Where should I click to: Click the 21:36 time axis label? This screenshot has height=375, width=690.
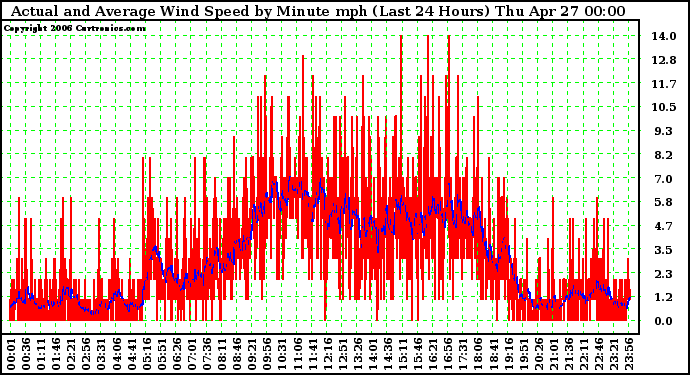pyautogui.click(x=568, y=354)
